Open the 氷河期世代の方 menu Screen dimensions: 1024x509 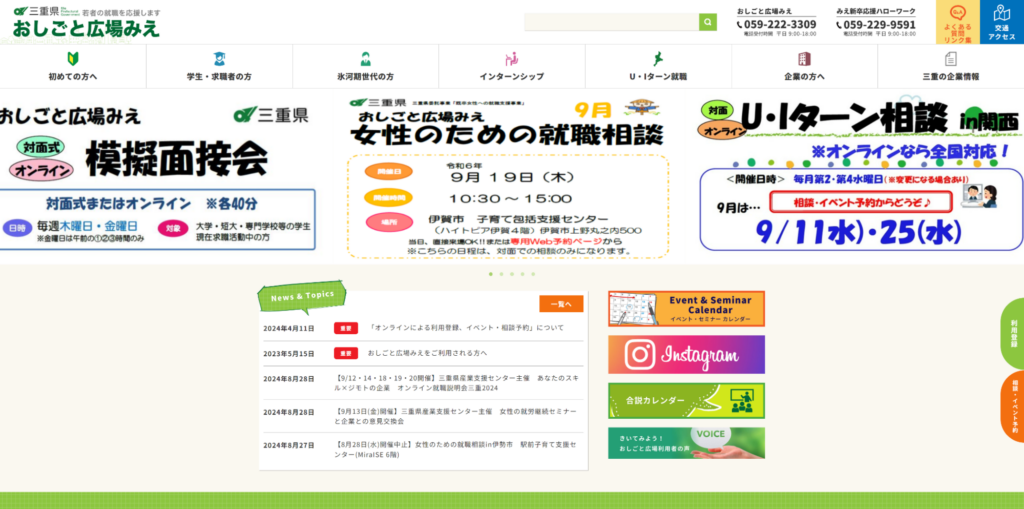366,67
